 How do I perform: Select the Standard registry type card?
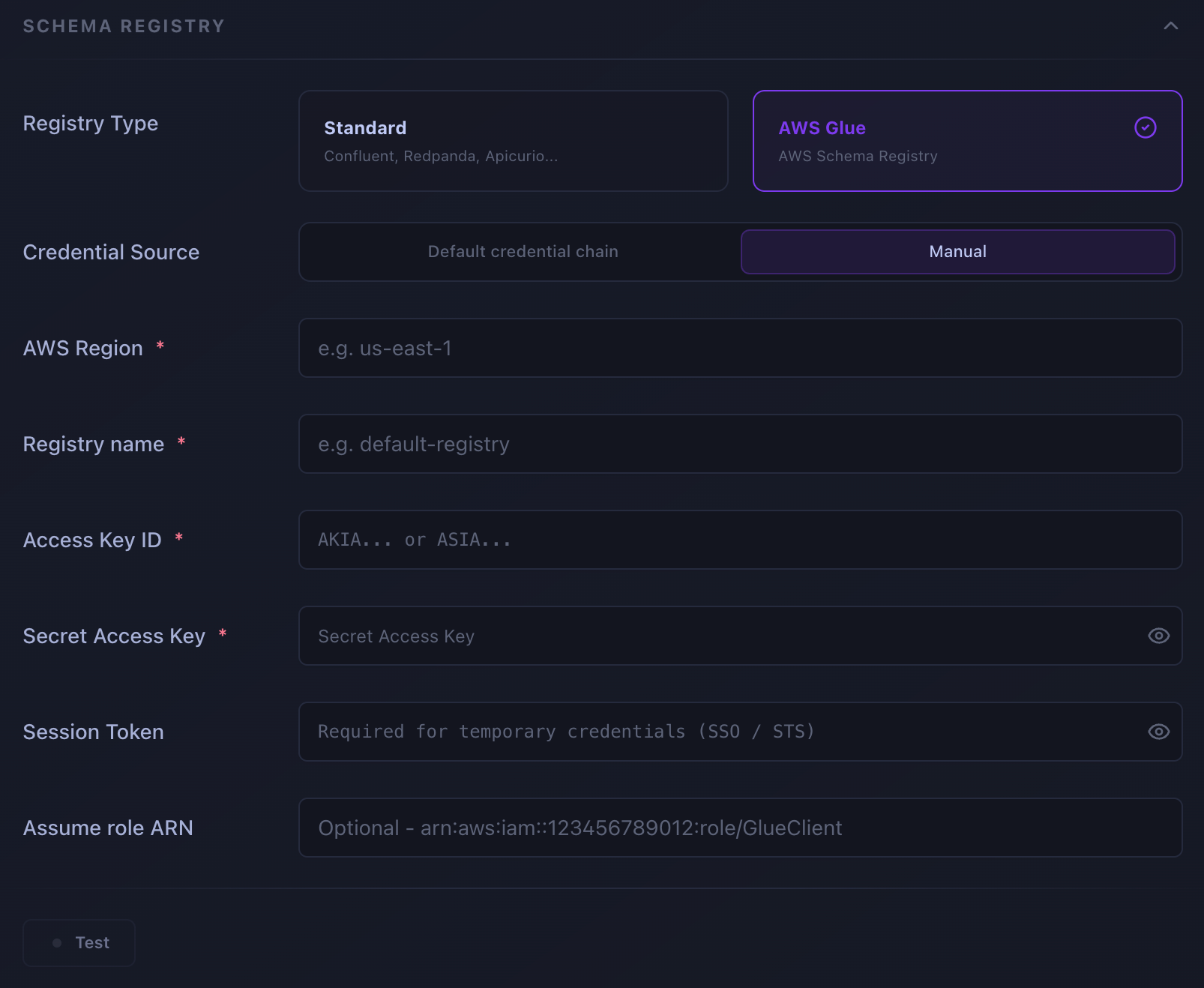(514, 141)
